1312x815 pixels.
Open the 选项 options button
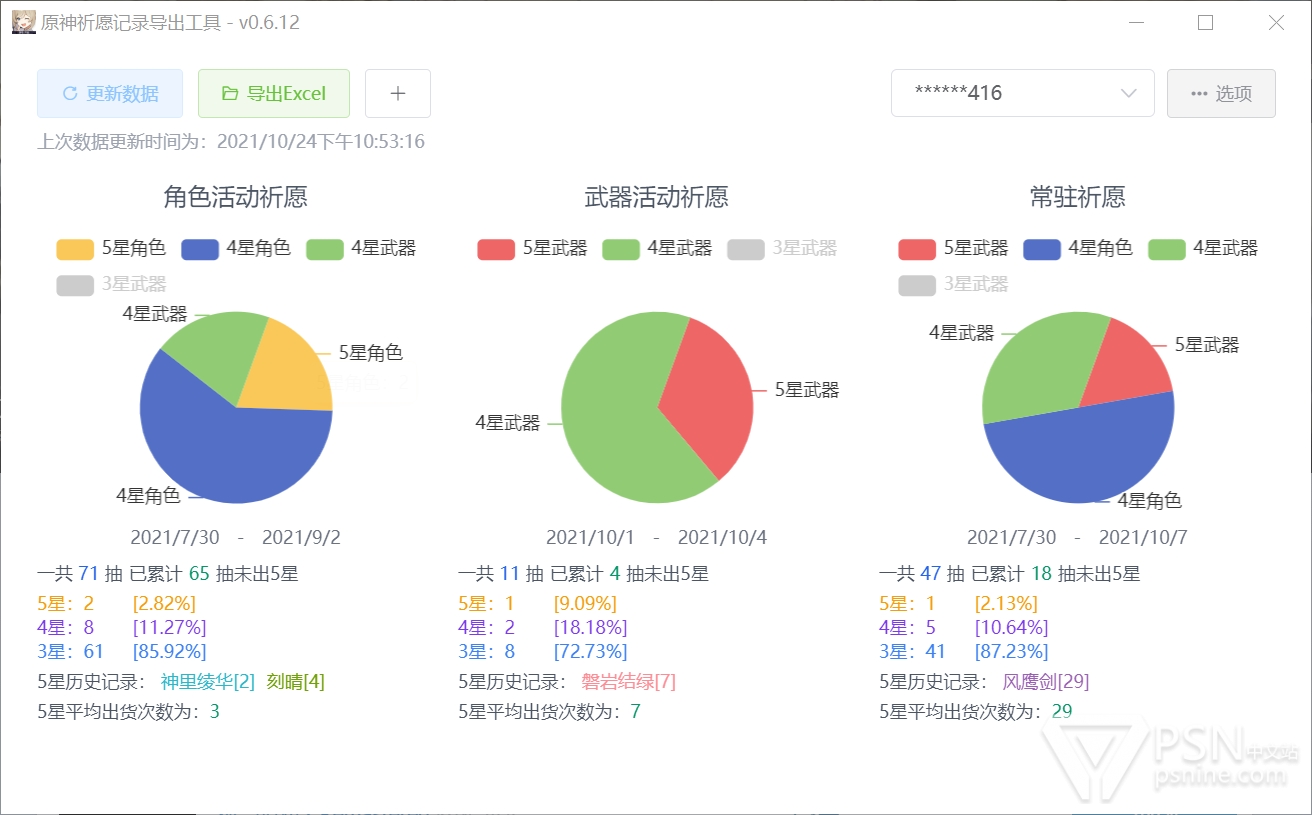(1221, 93)
